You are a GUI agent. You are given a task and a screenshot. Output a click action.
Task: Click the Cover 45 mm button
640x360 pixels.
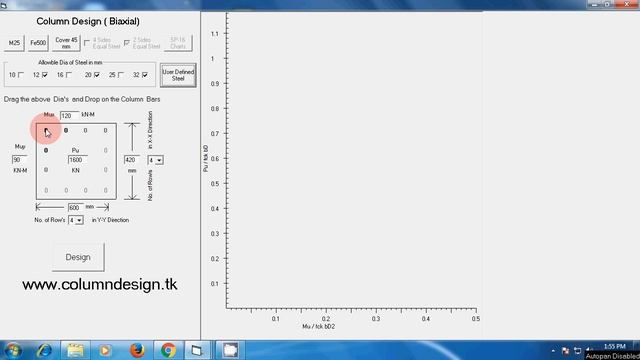tap(66, 43)
